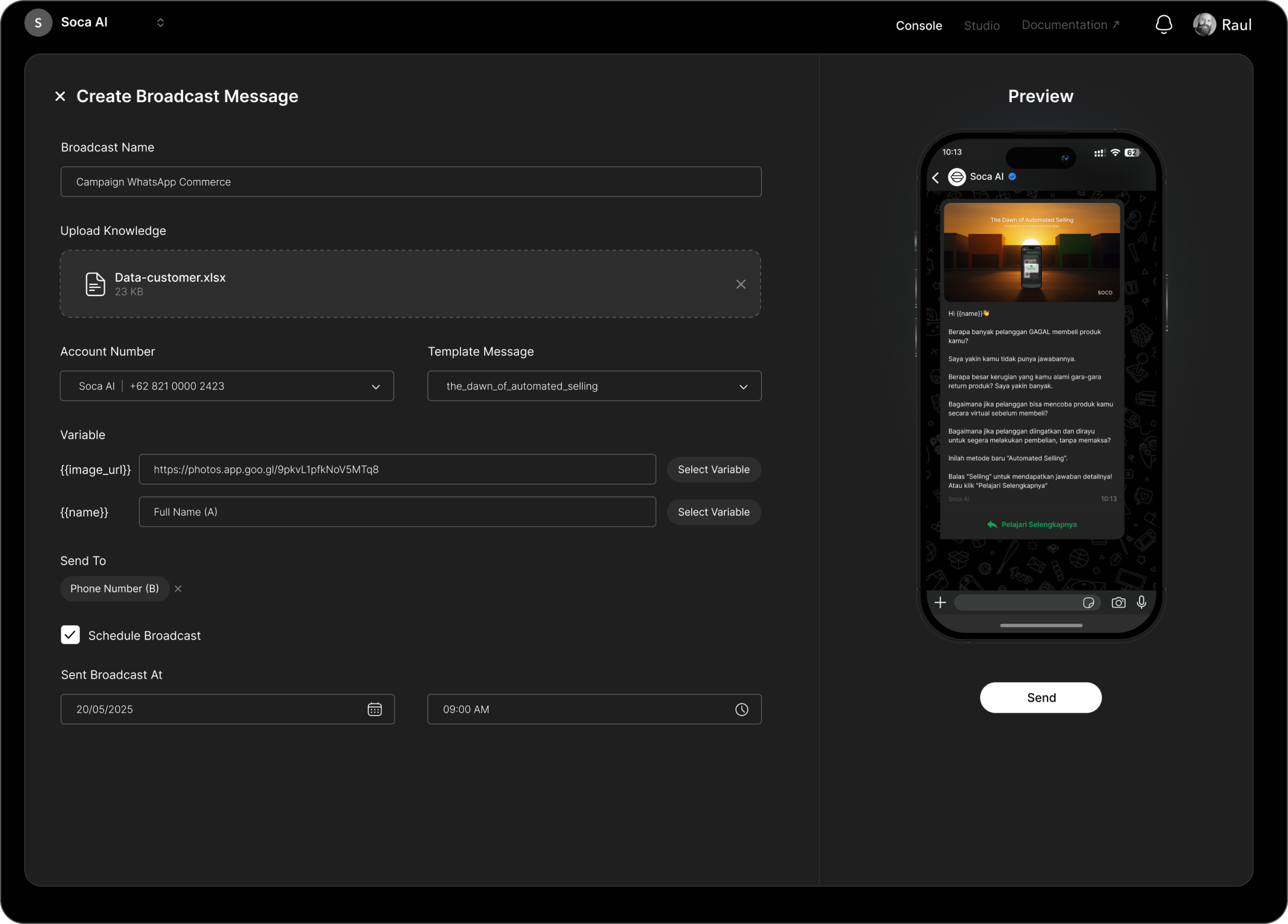Click the microphone icon in phone preview
1288x924 pixels.
point(1141,602)
